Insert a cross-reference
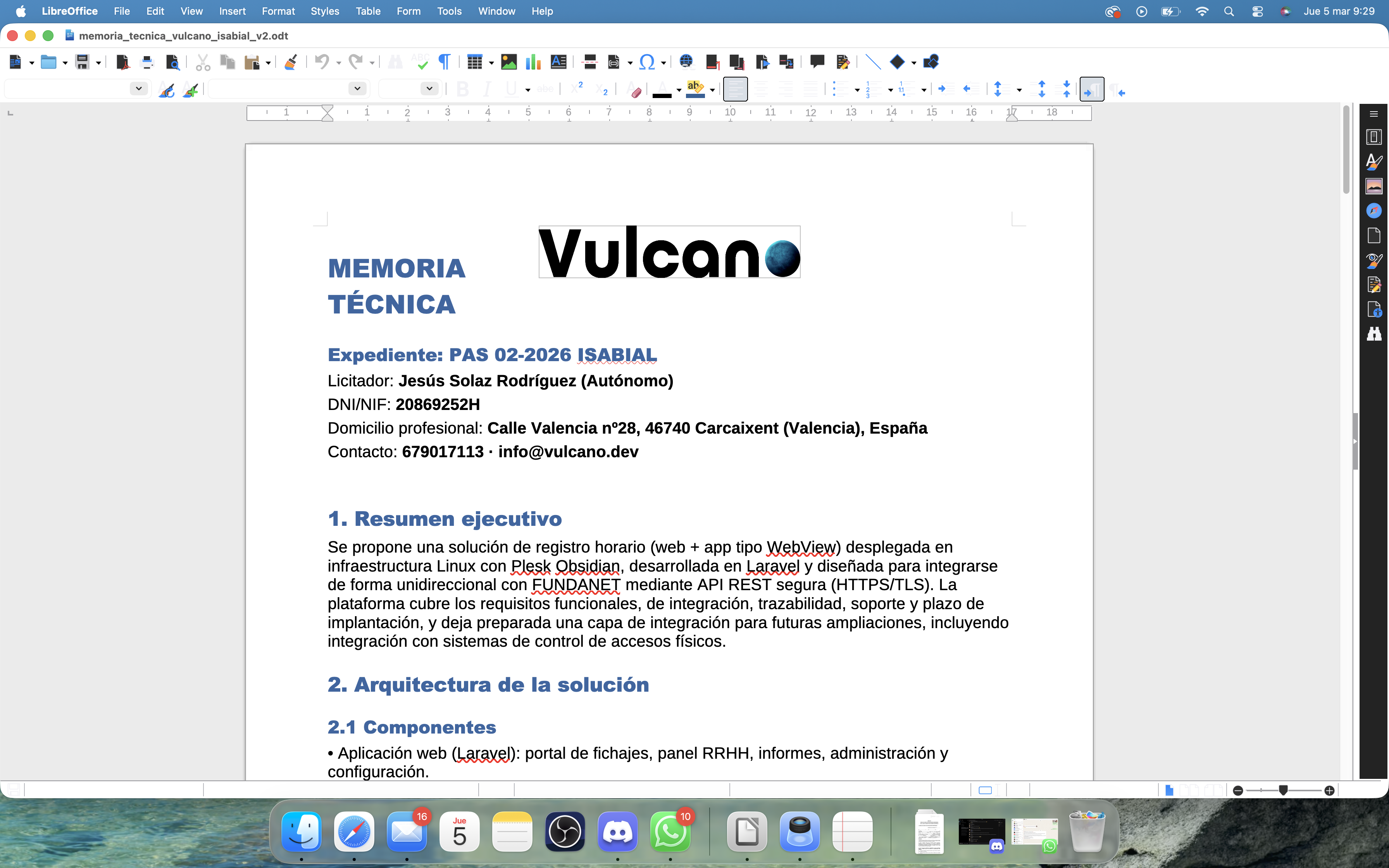 point(787,62)
